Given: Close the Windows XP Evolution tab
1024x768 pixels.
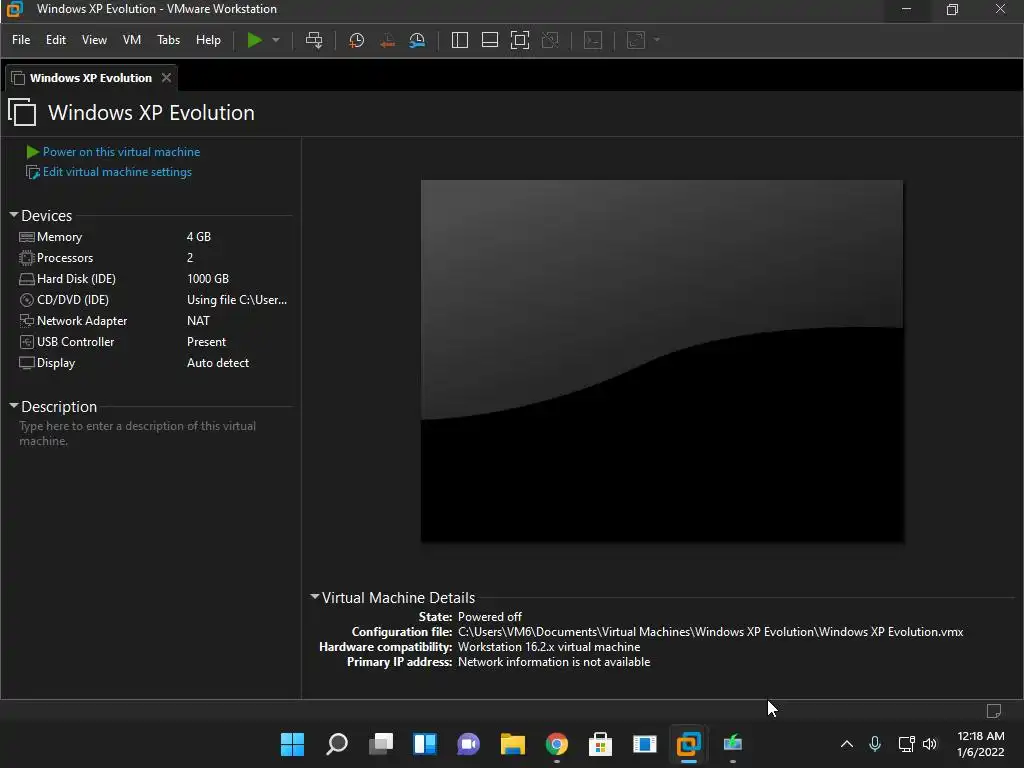Looking at the screenshot, I should [167, 78].
